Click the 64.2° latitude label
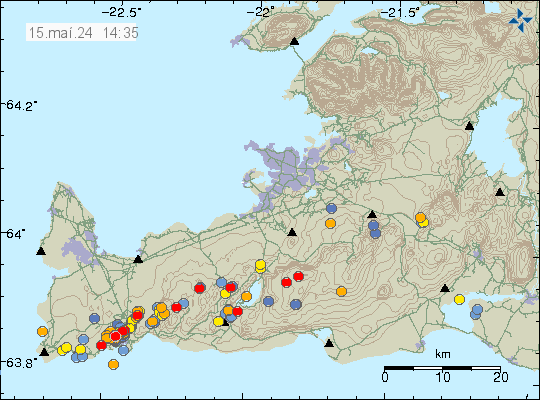 (21, 105)
